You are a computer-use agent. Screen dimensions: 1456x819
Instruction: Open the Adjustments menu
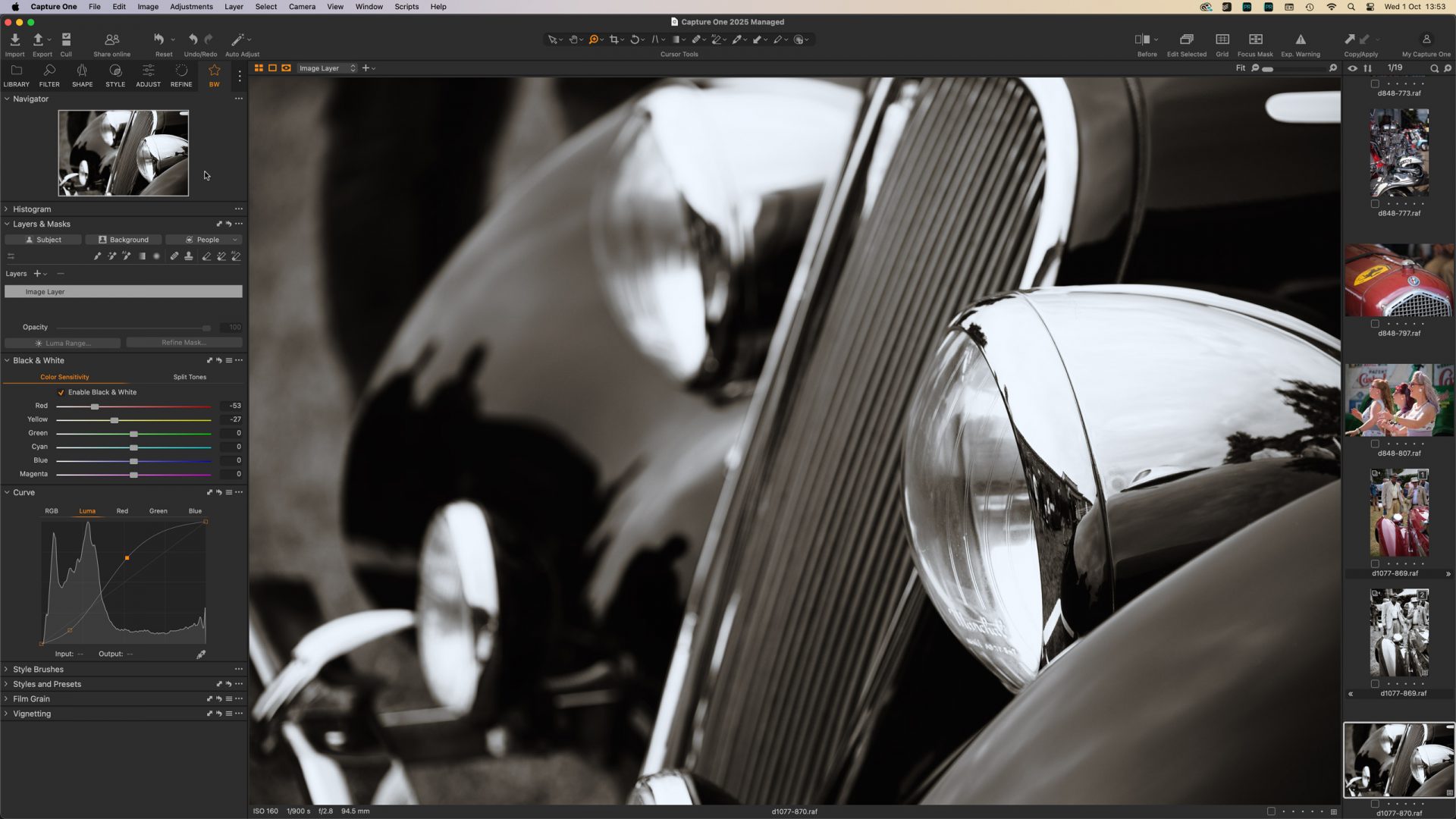[191, 6]
